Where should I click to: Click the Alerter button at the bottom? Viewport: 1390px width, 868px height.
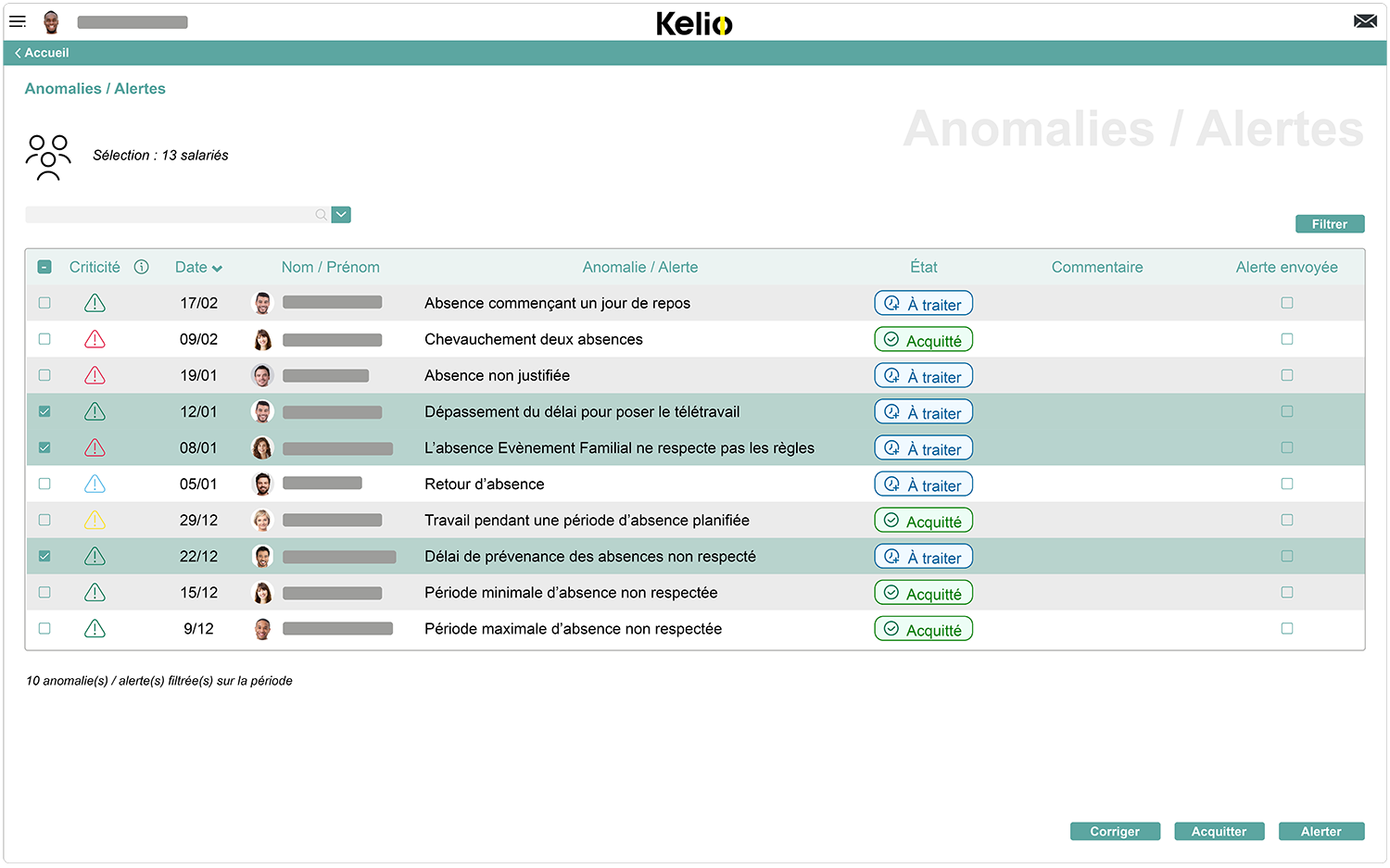(x=1320, y=831)
